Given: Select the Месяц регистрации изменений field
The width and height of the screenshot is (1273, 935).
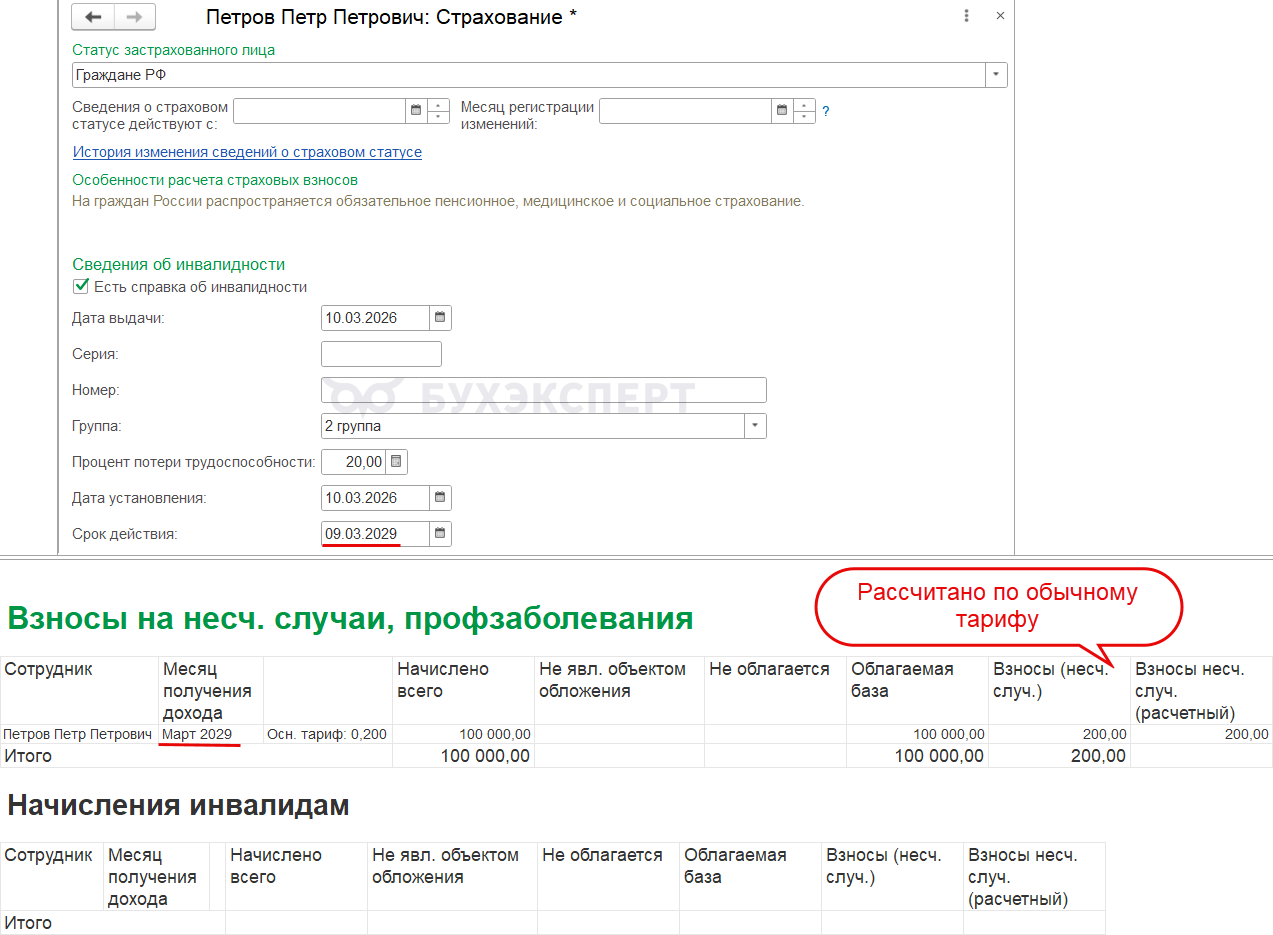Looking at the screenshot, I should click(686, 110).
